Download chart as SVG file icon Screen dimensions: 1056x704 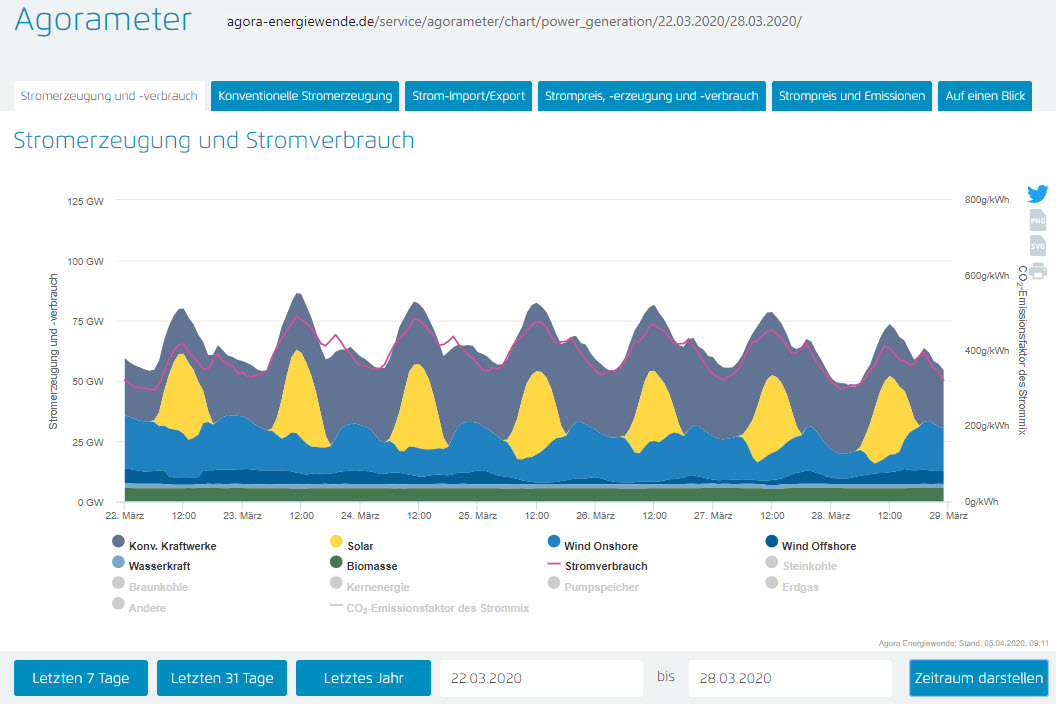tap(1038, 246)
